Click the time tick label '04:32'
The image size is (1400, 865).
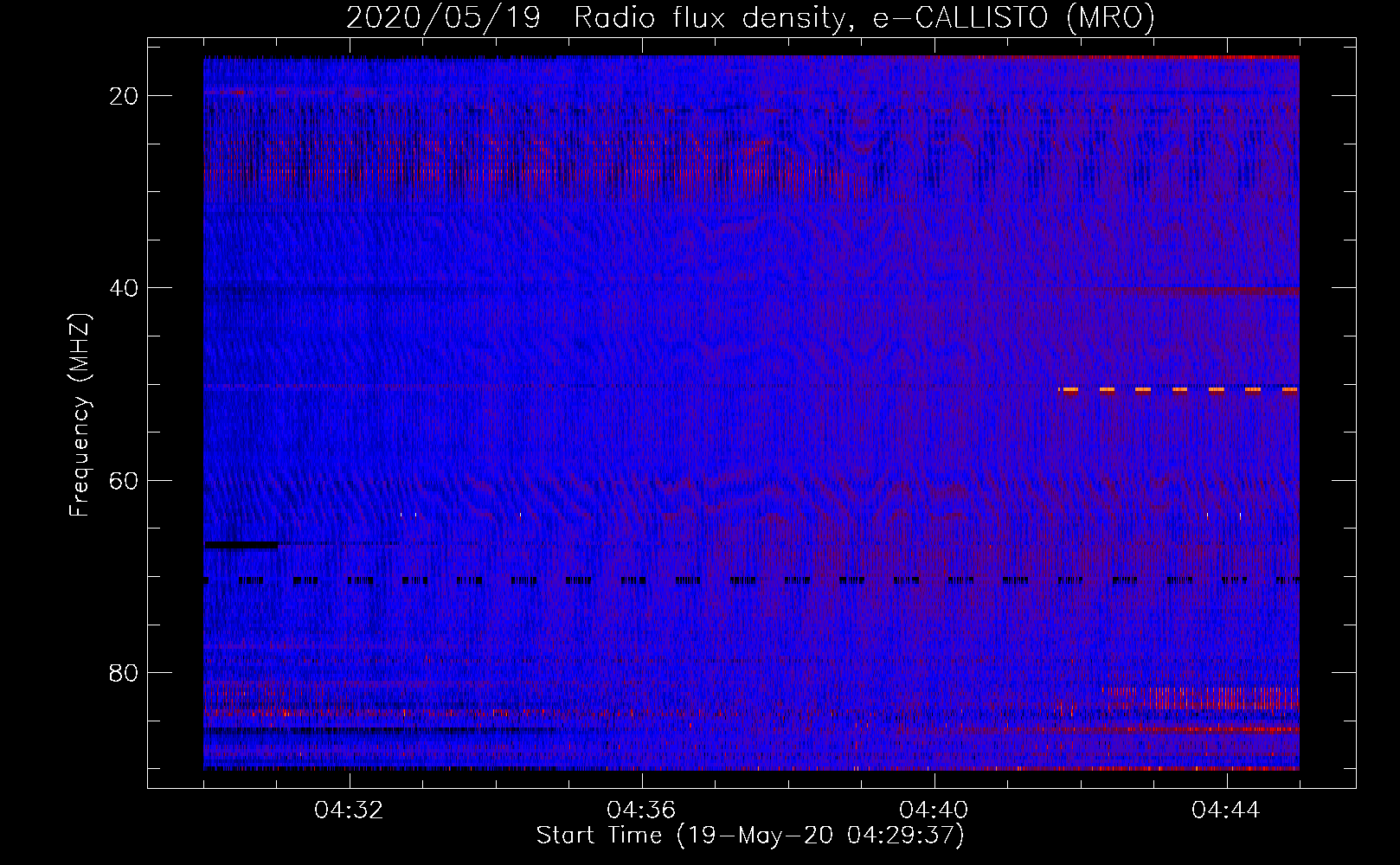(x=350, y=811)
